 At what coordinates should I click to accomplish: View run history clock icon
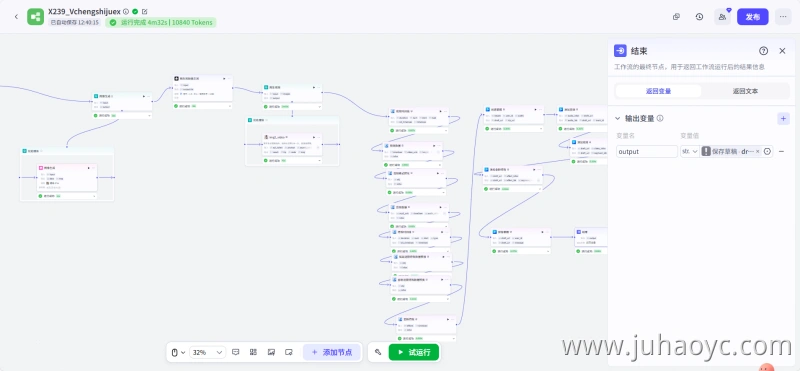click(699, 17)
